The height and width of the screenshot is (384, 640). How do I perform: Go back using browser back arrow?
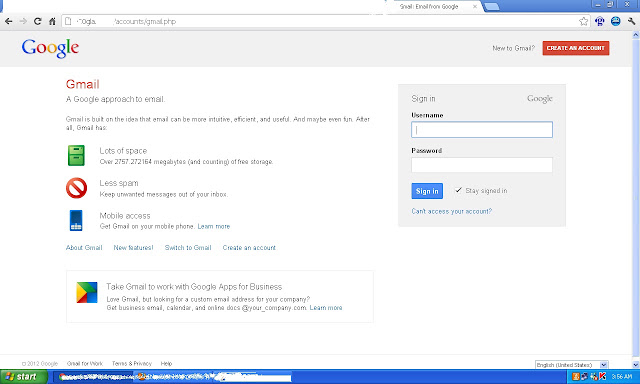[9, 21]
